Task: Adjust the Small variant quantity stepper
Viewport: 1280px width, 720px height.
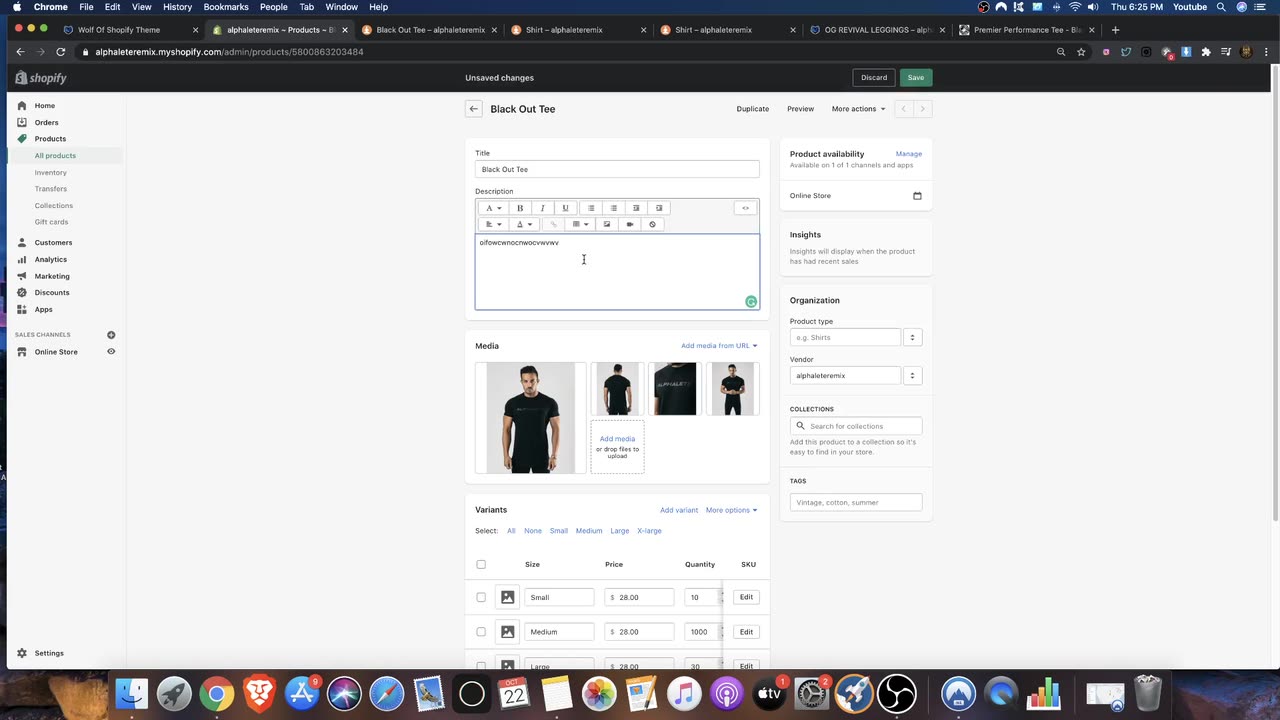Action: [721, 597]
